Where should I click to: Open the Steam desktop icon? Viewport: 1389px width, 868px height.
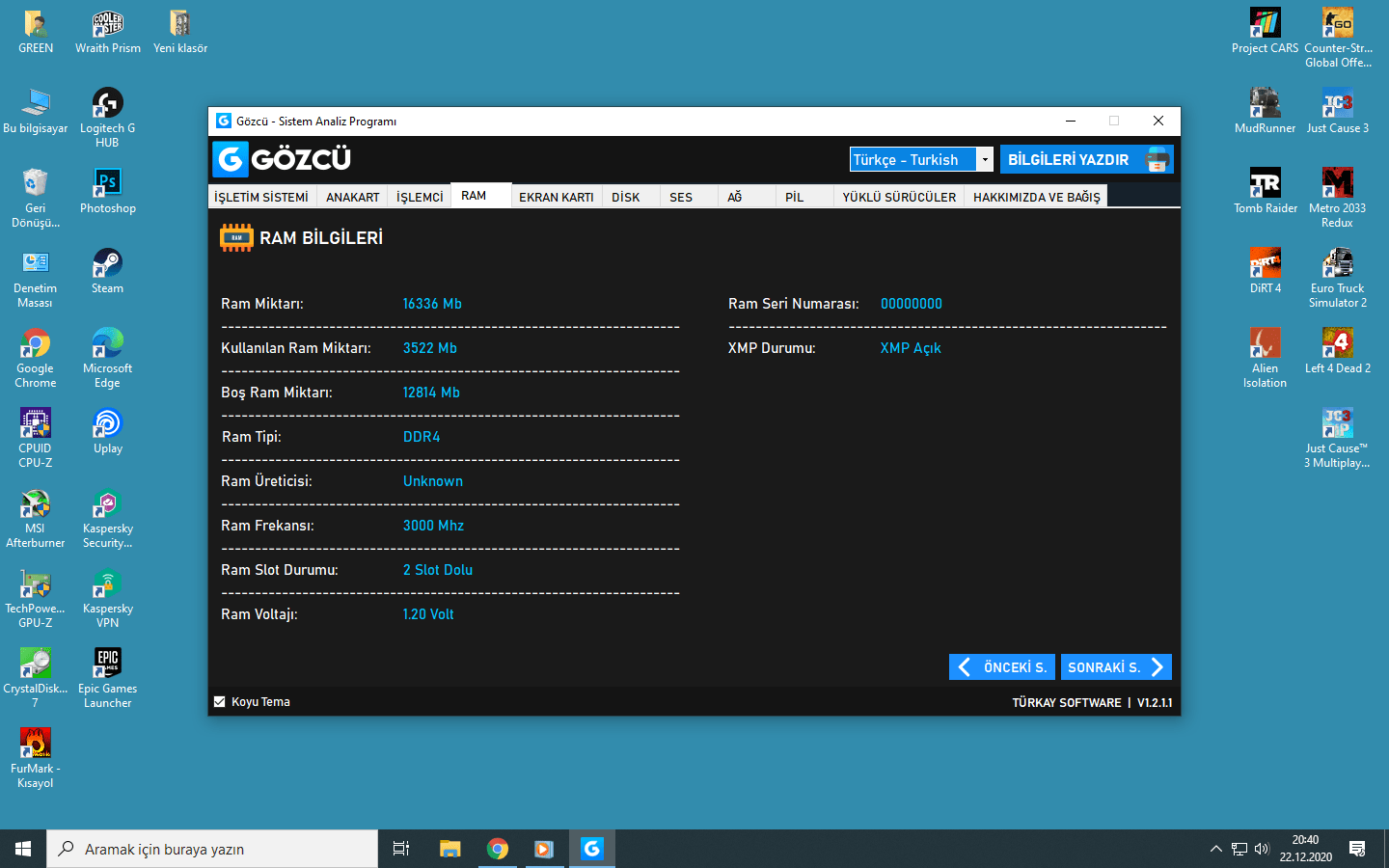pyautogui.click(x=107, y=271)
